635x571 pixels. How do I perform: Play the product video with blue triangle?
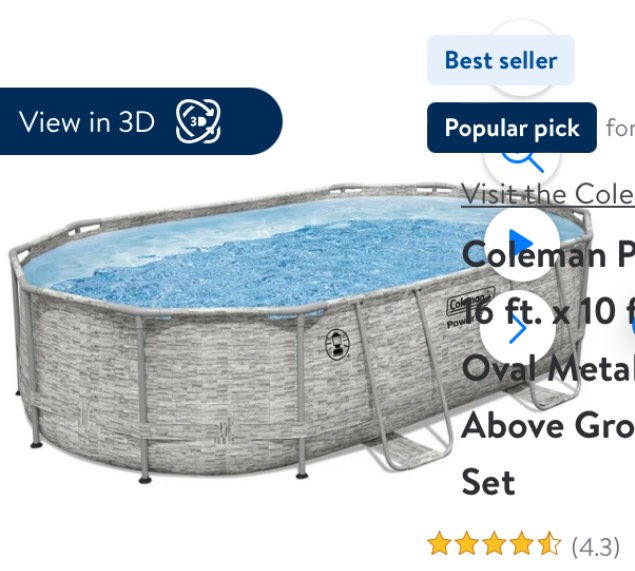tap(521, 243)
